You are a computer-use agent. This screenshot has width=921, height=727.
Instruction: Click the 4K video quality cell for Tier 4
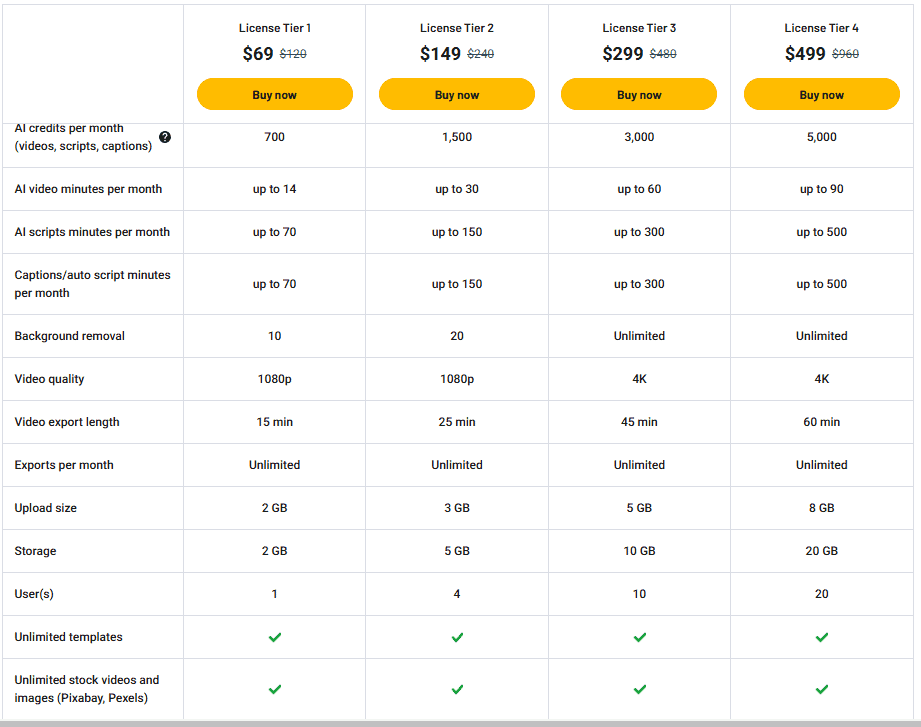[x=822, y=379]
